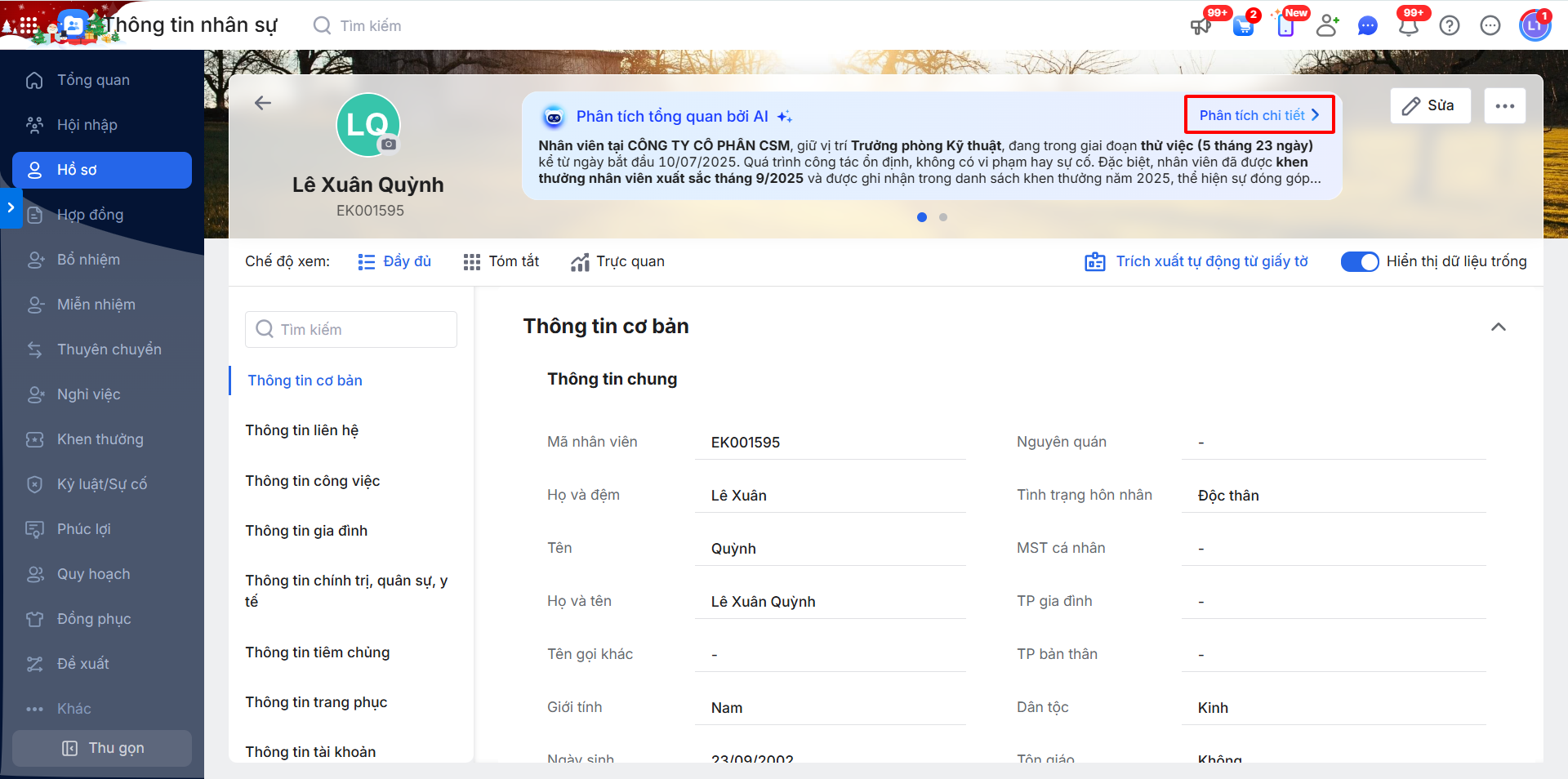The width and height of the screenshot is (1568, 779).
Task: Switch to Đầy đủ view mode
Action: 394,261
